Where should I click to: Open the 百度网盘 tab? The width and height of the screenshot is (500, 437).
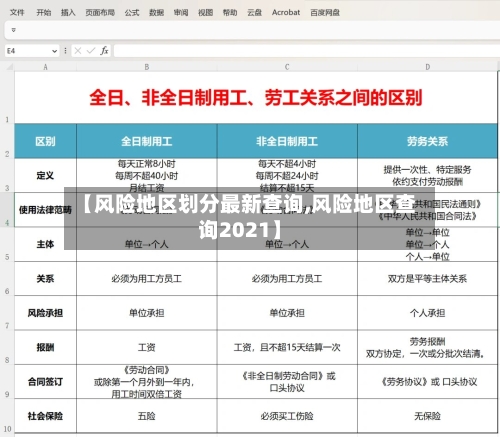click(325, 13)
